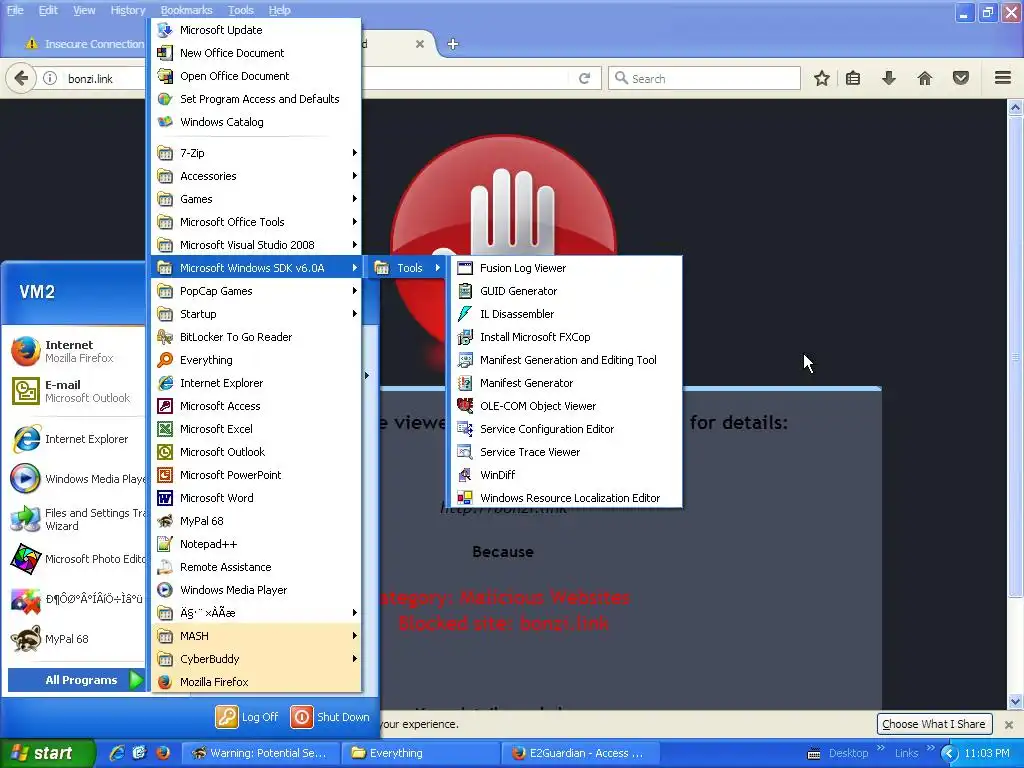
Task: Bookmark this page with star icon
Action: tap(822, 78)
